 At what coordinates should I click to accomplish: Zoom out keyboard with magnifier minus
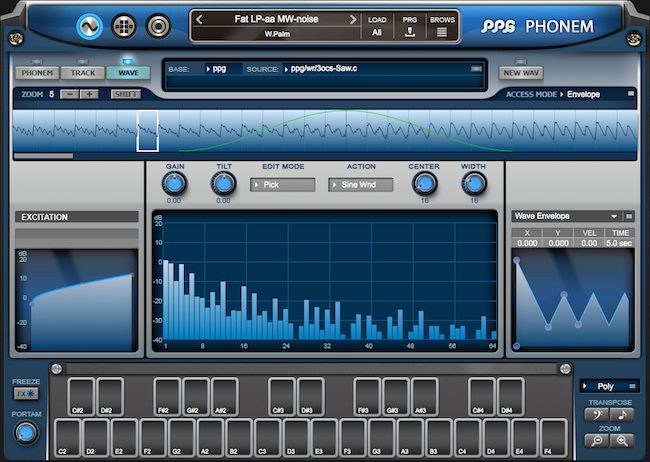(597, 441)
